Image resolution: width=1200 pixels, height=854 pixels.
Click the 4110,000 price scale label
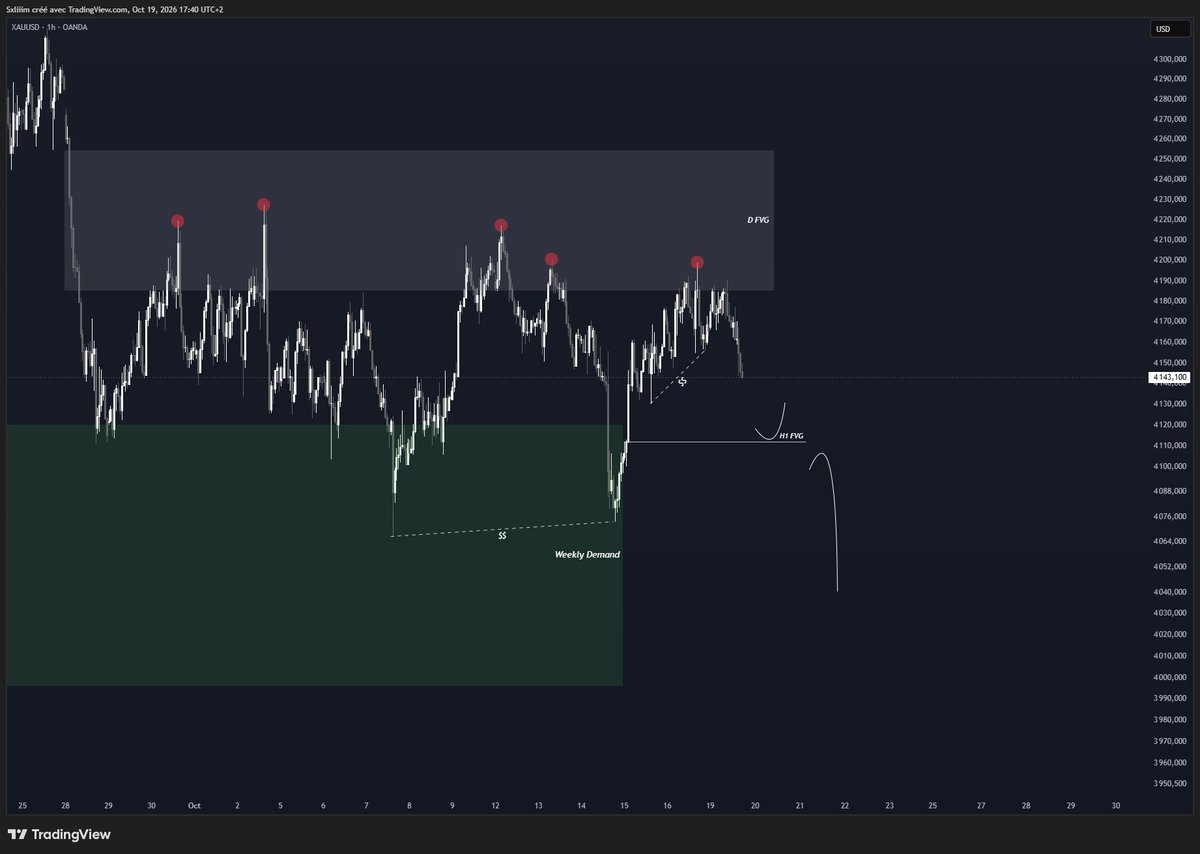1170,445
